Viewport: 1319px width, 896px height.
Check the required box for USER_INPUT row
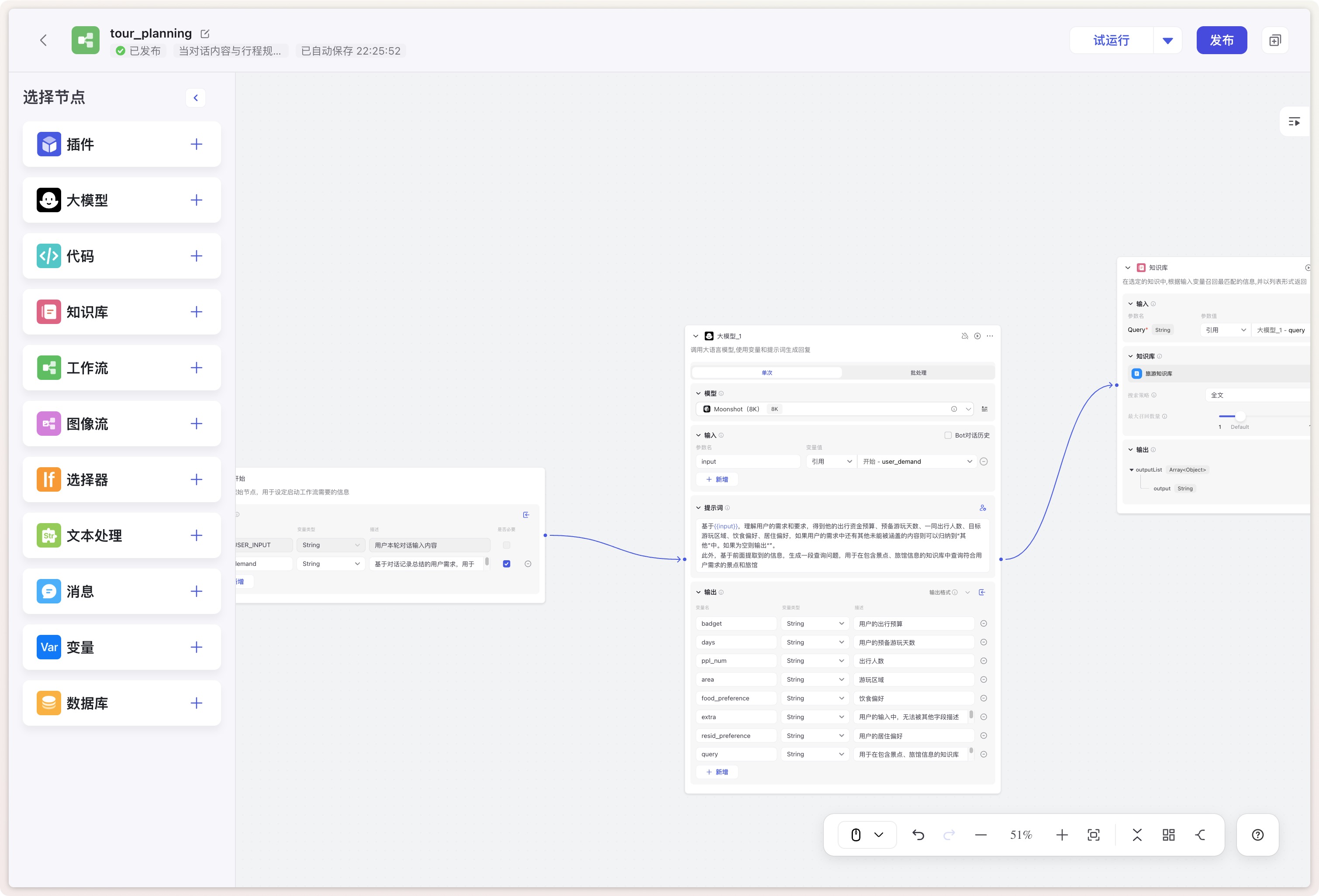506,545
